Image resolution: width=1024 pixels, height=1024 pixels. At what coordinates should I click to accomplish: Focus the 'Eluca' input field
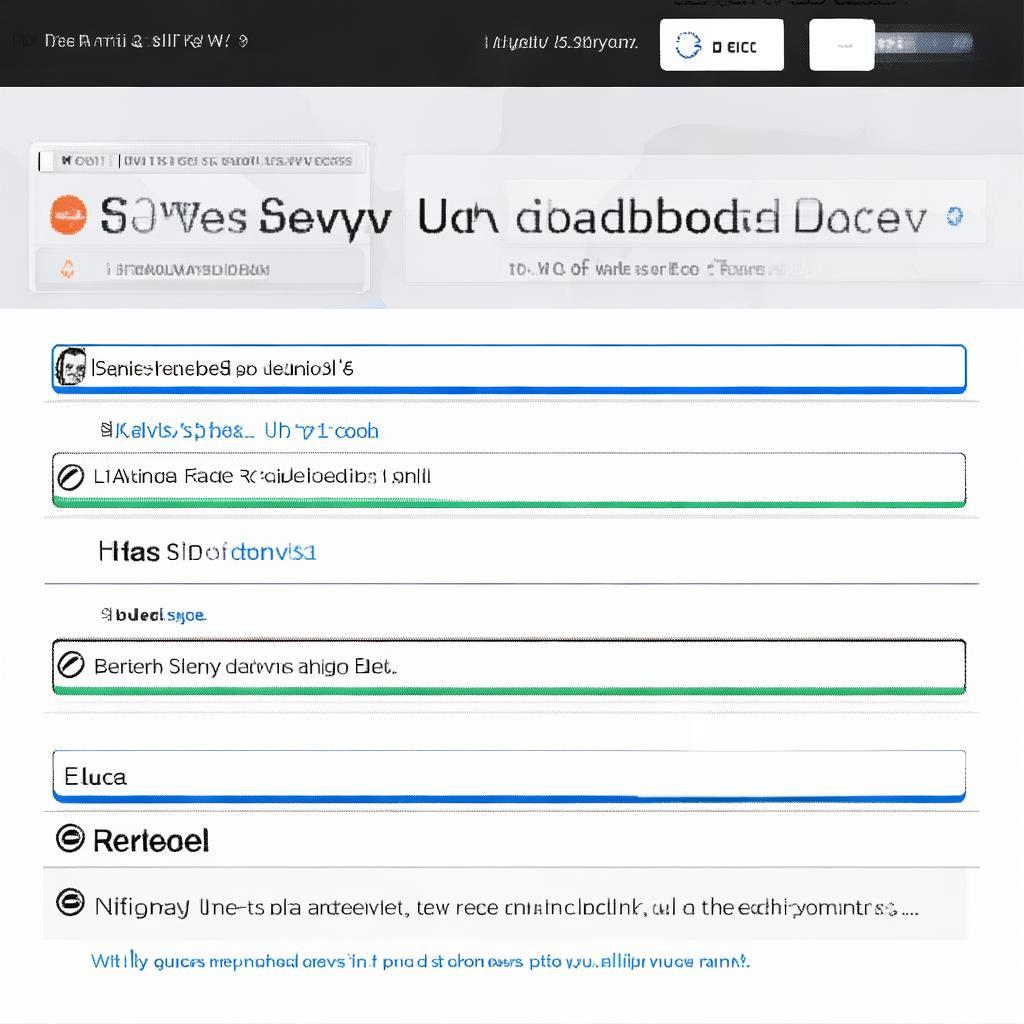click(509, 776)
